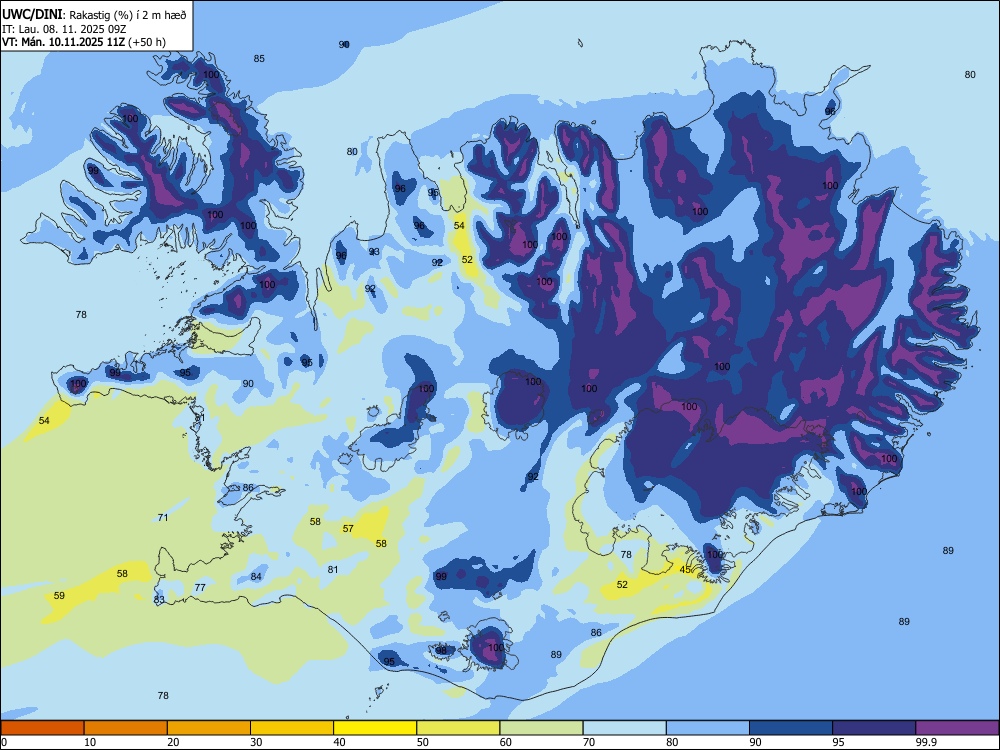Click the '93' humidity value on map

pos(374,251)
